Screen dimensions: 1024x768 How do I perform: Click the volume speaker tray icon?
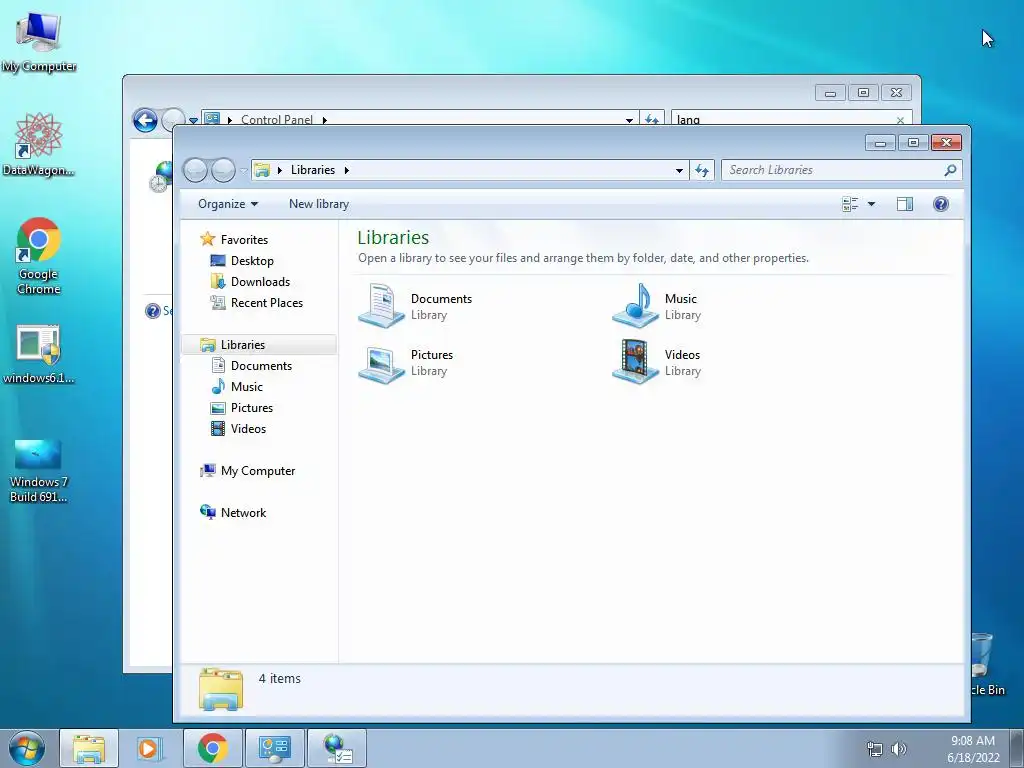click(899, 749)
